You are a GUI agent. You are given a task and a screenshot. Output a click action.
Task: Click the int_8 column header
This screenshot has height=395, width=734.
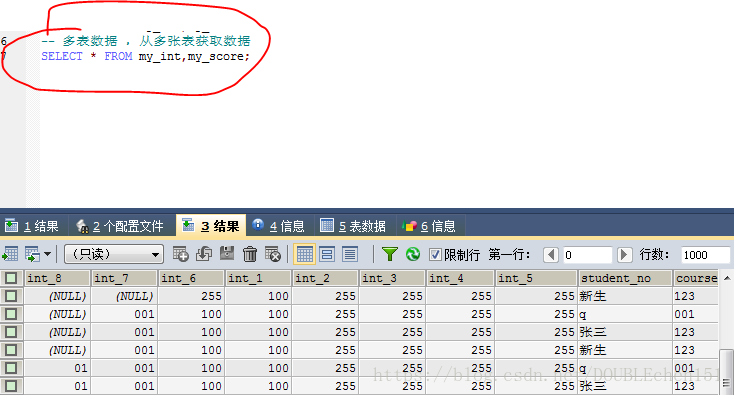coord(57,278)
